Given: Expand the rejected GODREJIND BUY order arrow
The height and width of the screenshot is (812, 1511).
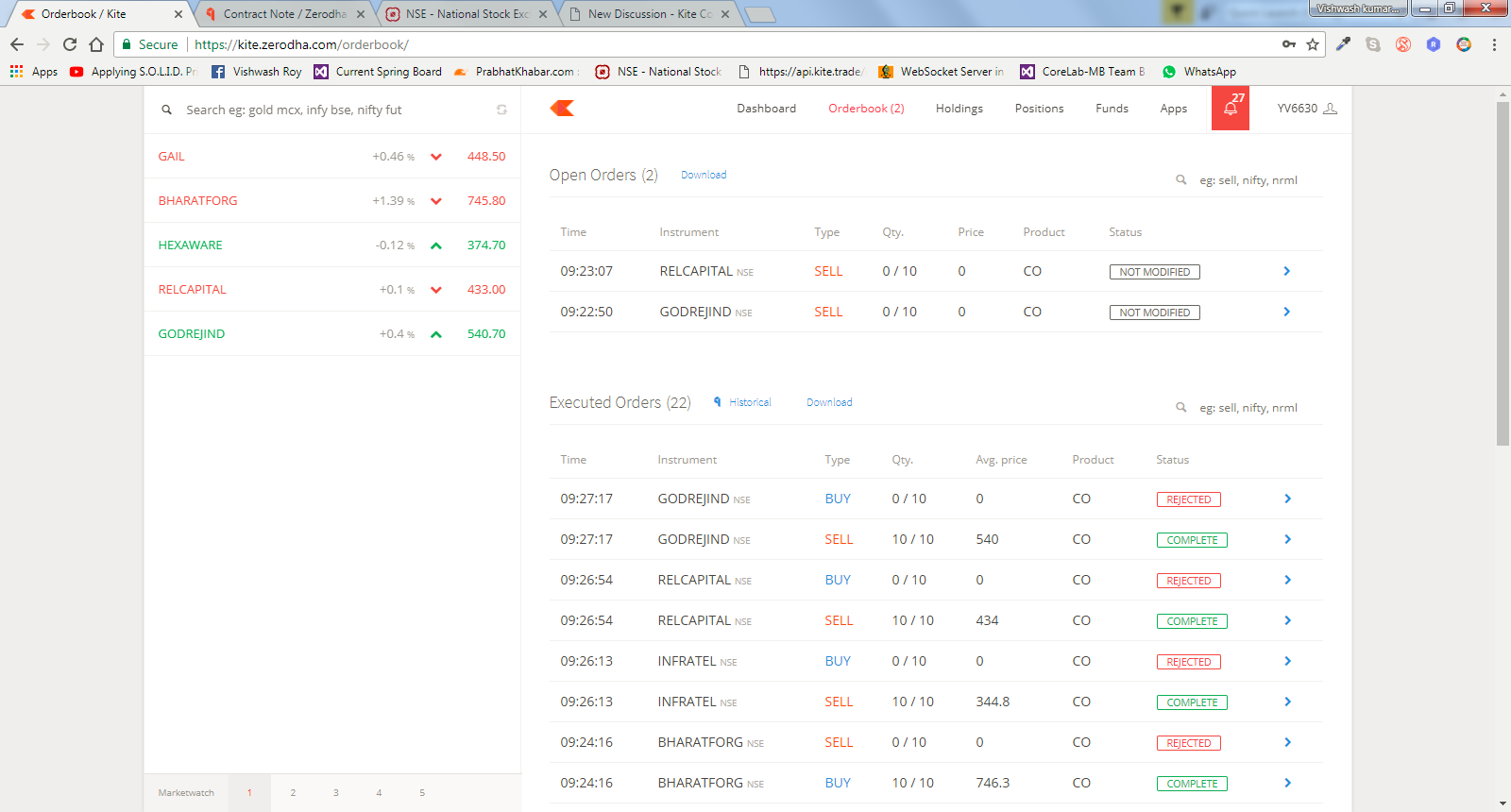Looking at the screenshot, I should click(x=1287, y=499).
